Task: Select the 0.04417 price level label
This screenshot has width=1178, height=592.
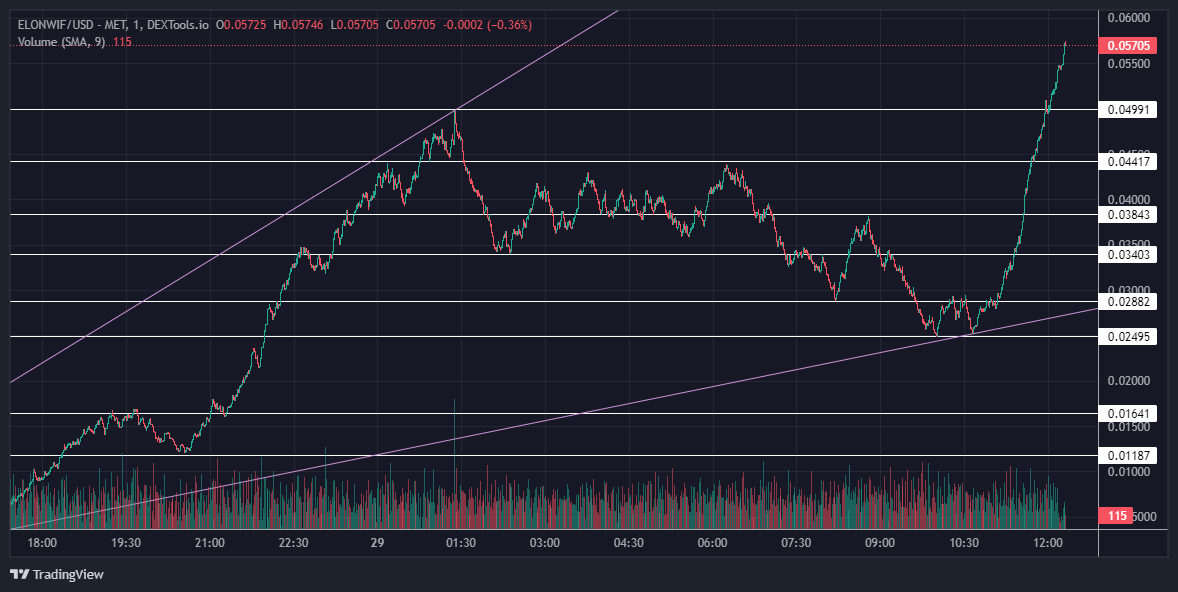Action: [1127, 162]
